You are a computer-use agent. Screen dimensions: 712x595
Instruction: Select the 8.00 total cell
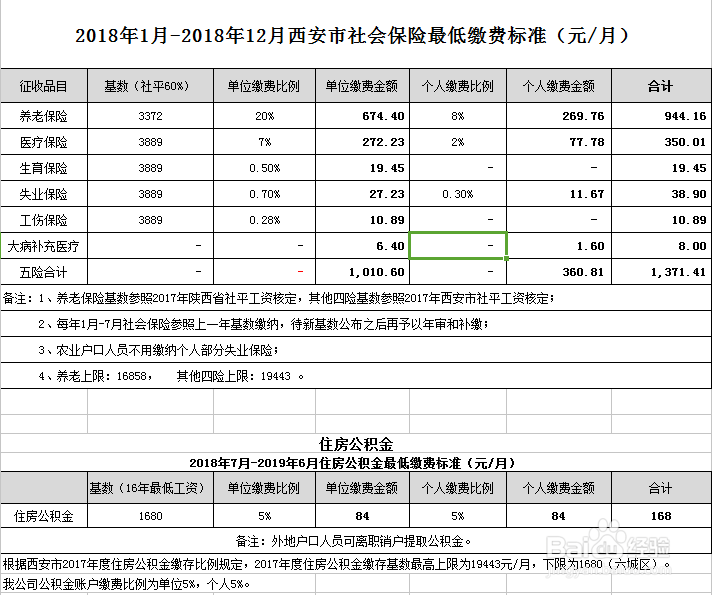coord(661,246)
